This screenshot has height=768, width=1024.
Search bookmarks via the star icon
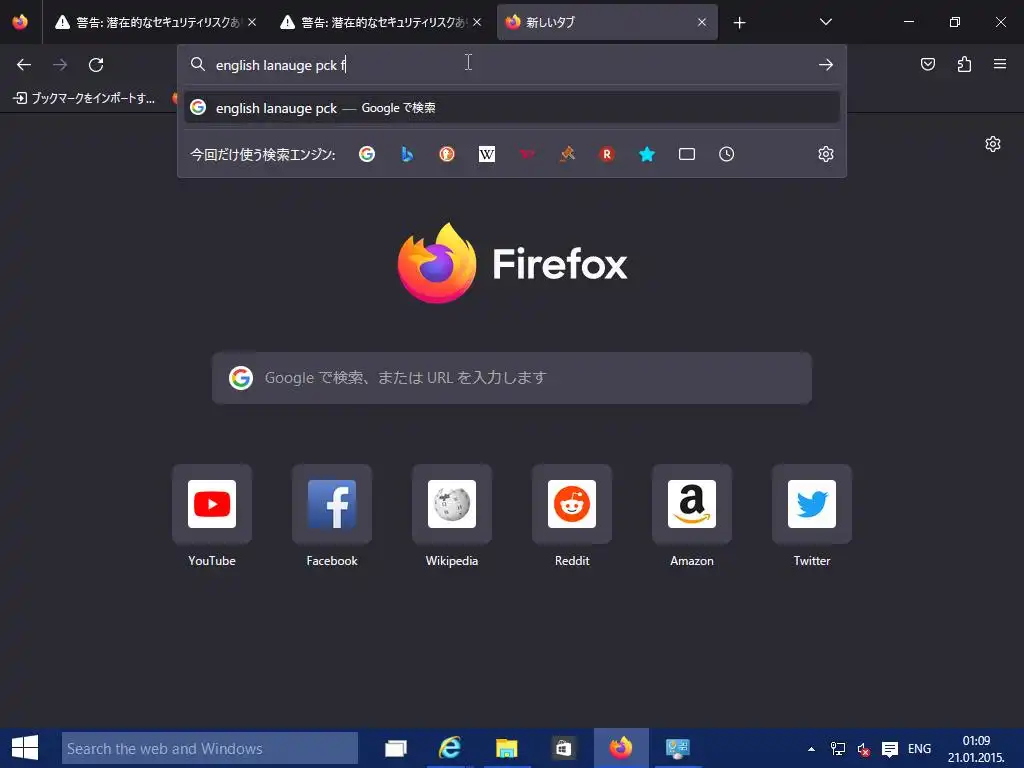(647, 154)
